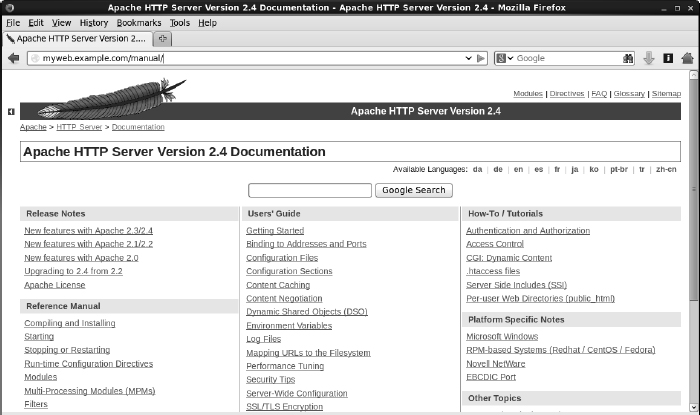Screen dimensions: 700x415
Task: Open Dynamic Shared Objects (DSO) link
Action: 307,311
